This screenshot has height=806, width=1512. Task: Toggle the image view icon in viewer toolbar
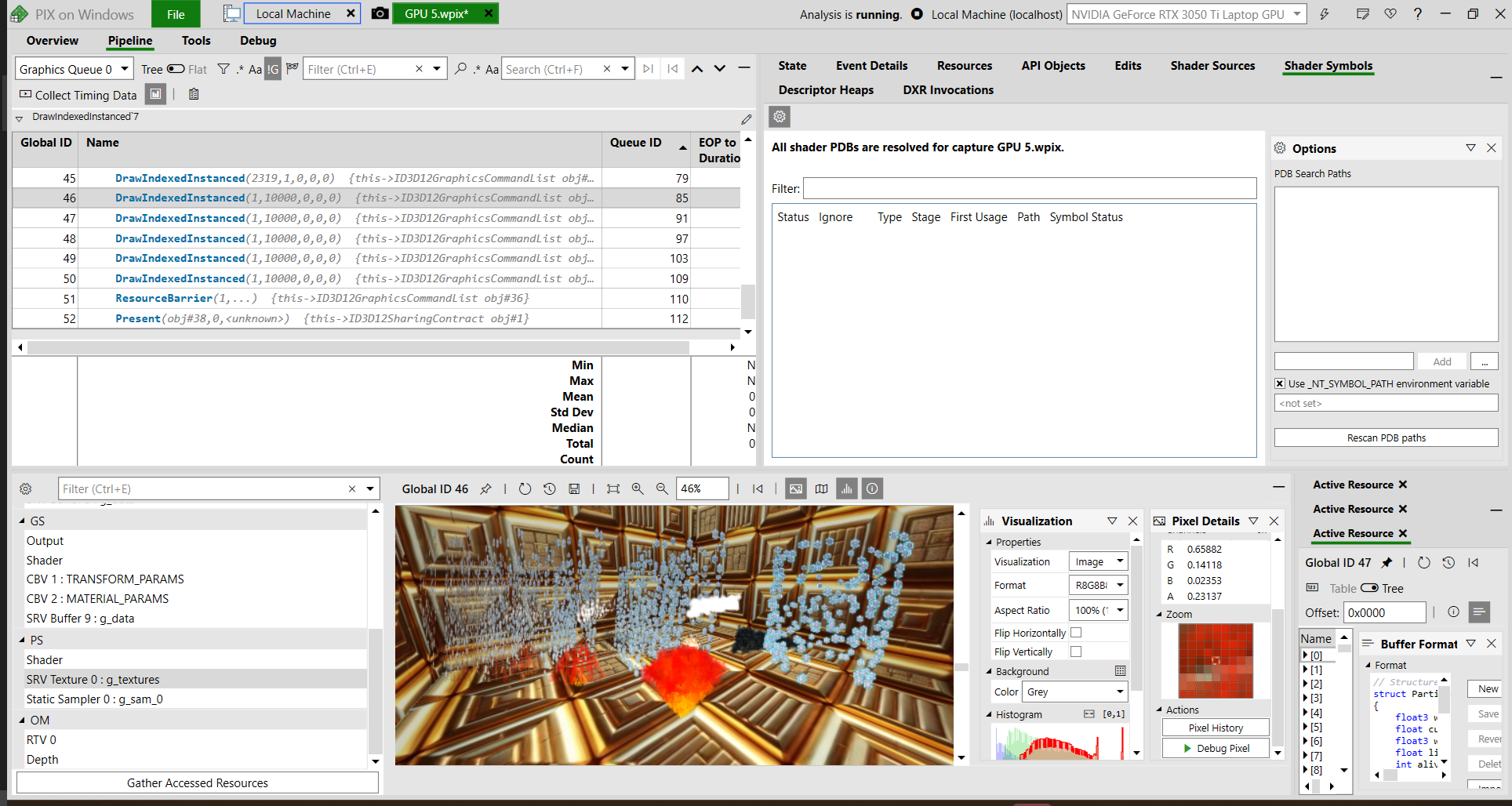point(796,488)
